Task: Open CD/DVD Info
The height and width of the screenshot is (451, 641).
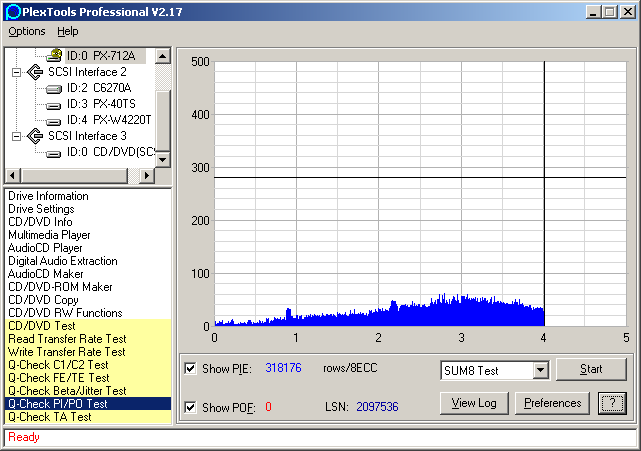Action: pyautogui.click(x=40, y=222)
